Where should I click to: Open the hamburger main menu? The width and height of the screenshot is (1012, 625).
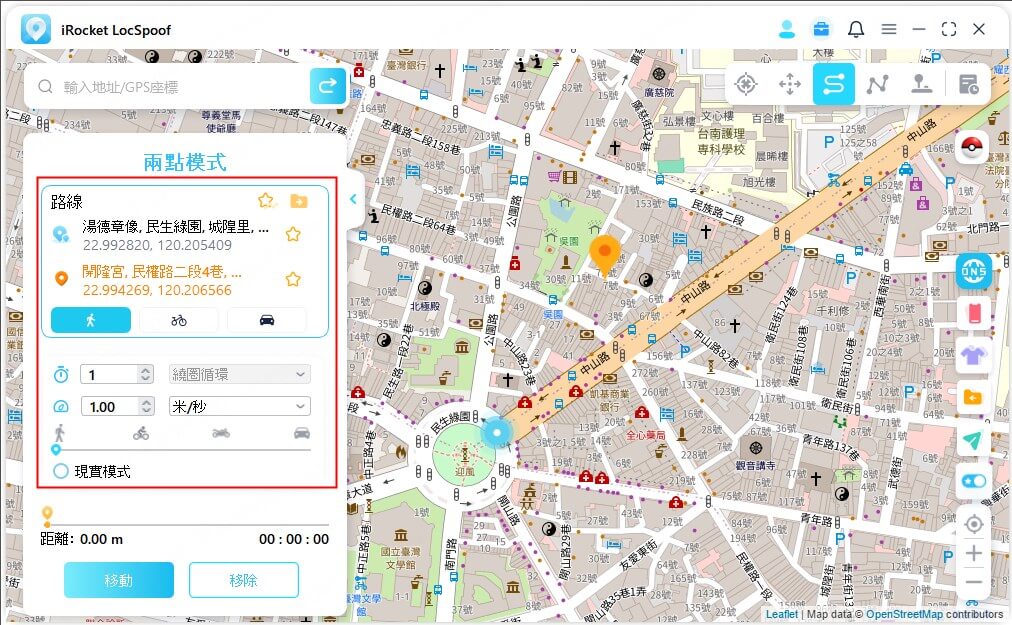889,29
